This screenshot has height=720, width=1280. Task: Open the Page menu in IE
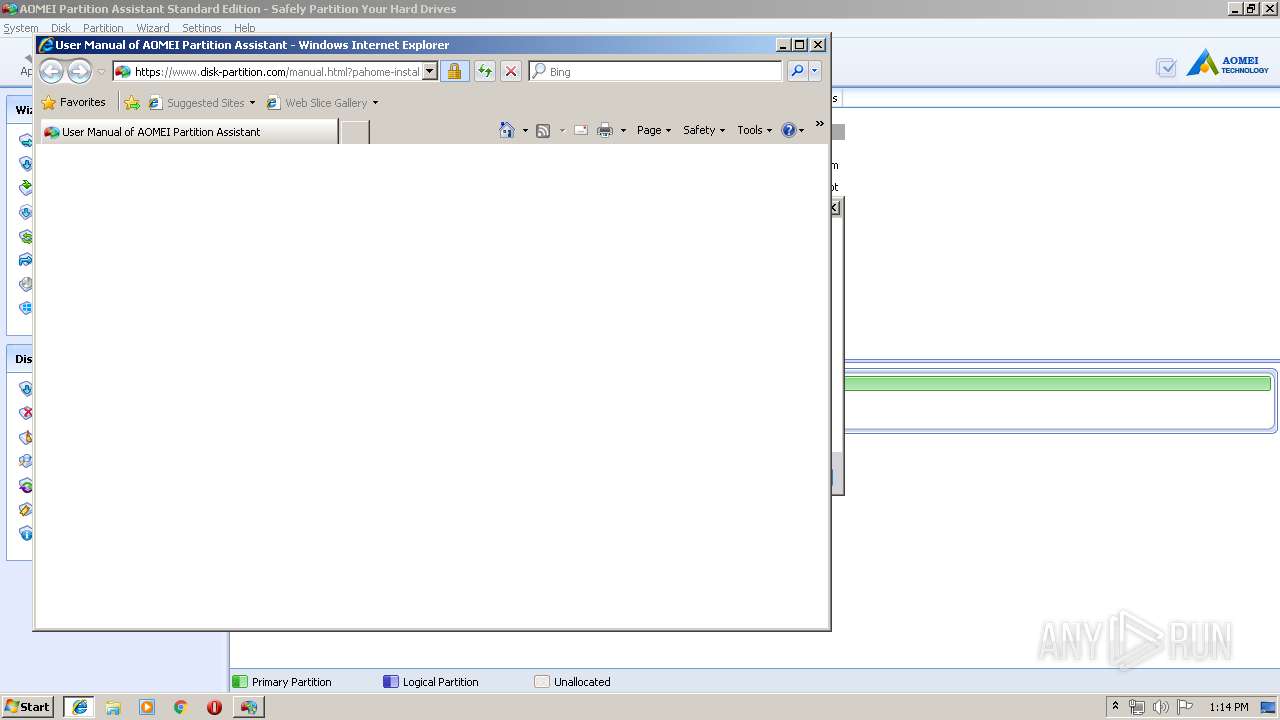pyautogui.click(x=654, y=130)
